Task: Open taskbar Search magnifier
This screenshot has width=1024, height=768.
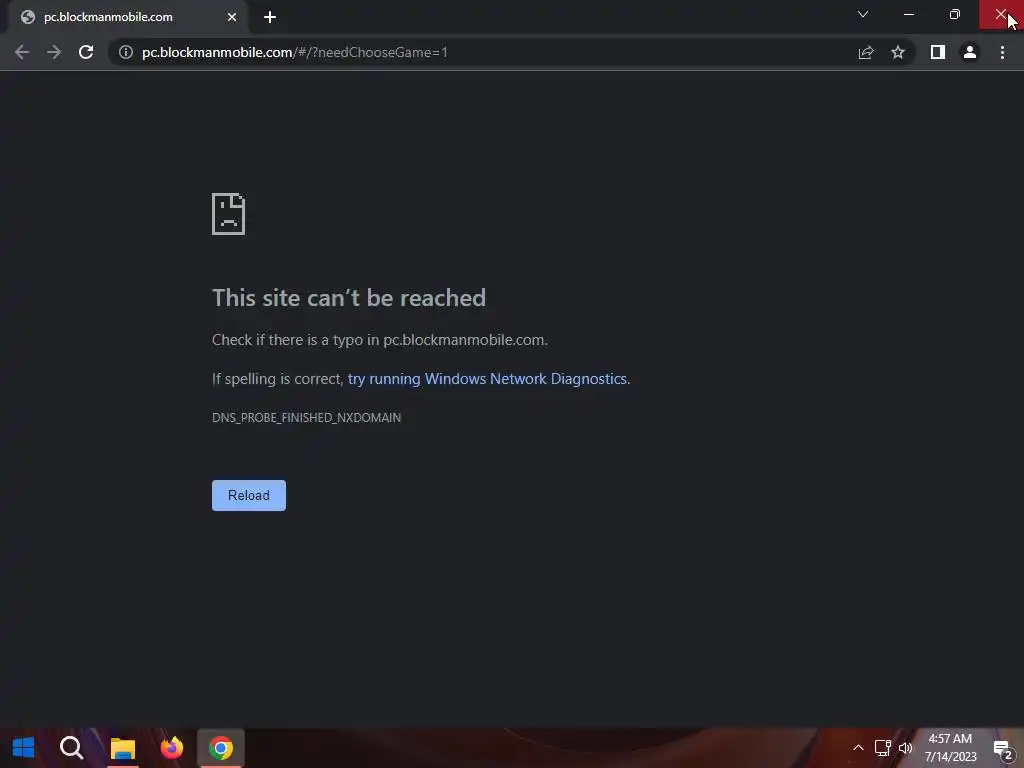Action: click(72, 748)
